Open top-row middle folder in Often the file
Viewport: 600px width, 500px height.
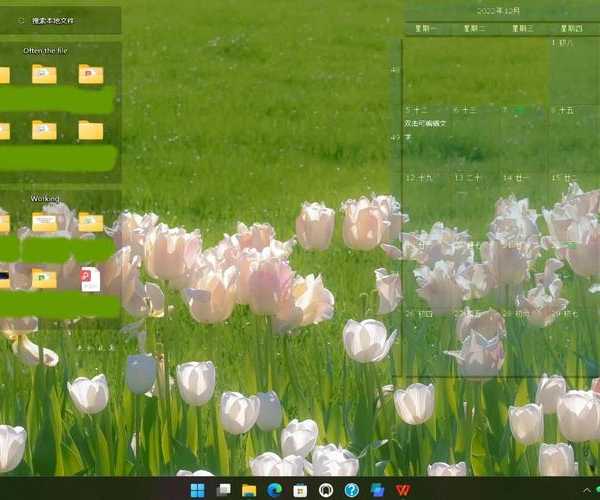pyautogui.click(x=44, y=74)
